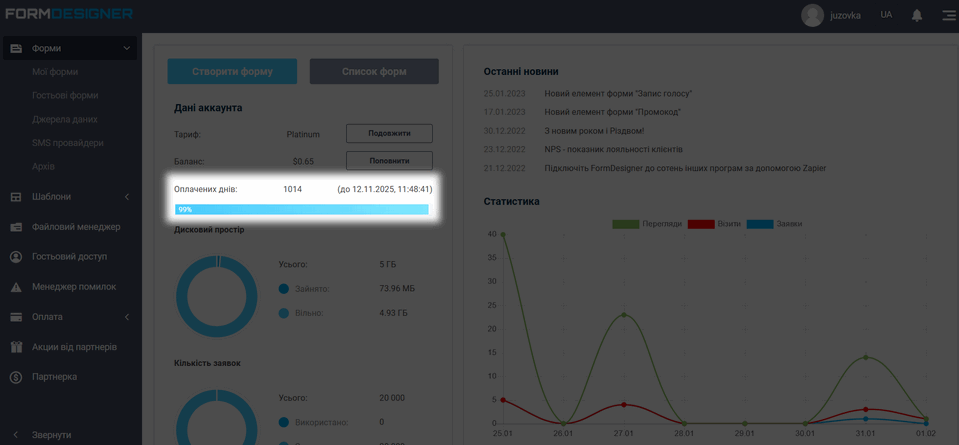959x445 pixels.
Task: Expand the Шаблони sidebar section
Action: [126, 197]
